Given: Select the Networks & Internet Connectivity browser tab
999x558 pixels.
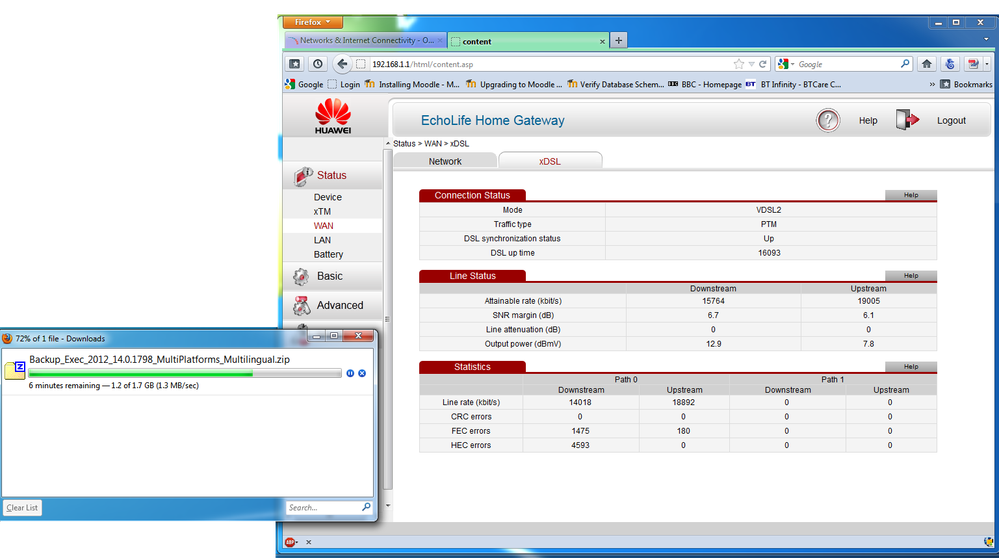Looking at the screenshot, I should [366, 40].
